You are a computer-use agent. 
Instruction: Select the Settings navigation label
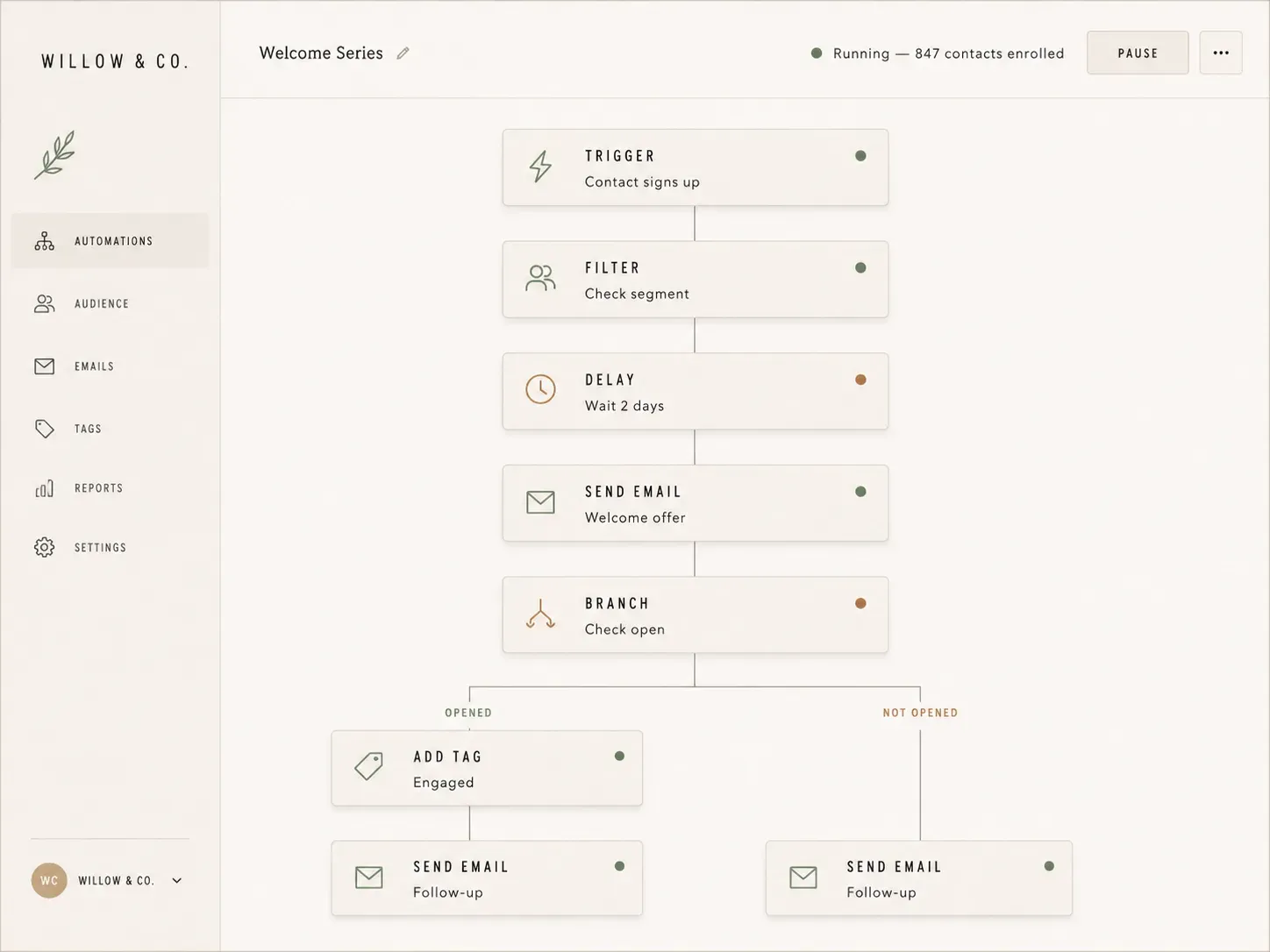click(100, 548)
